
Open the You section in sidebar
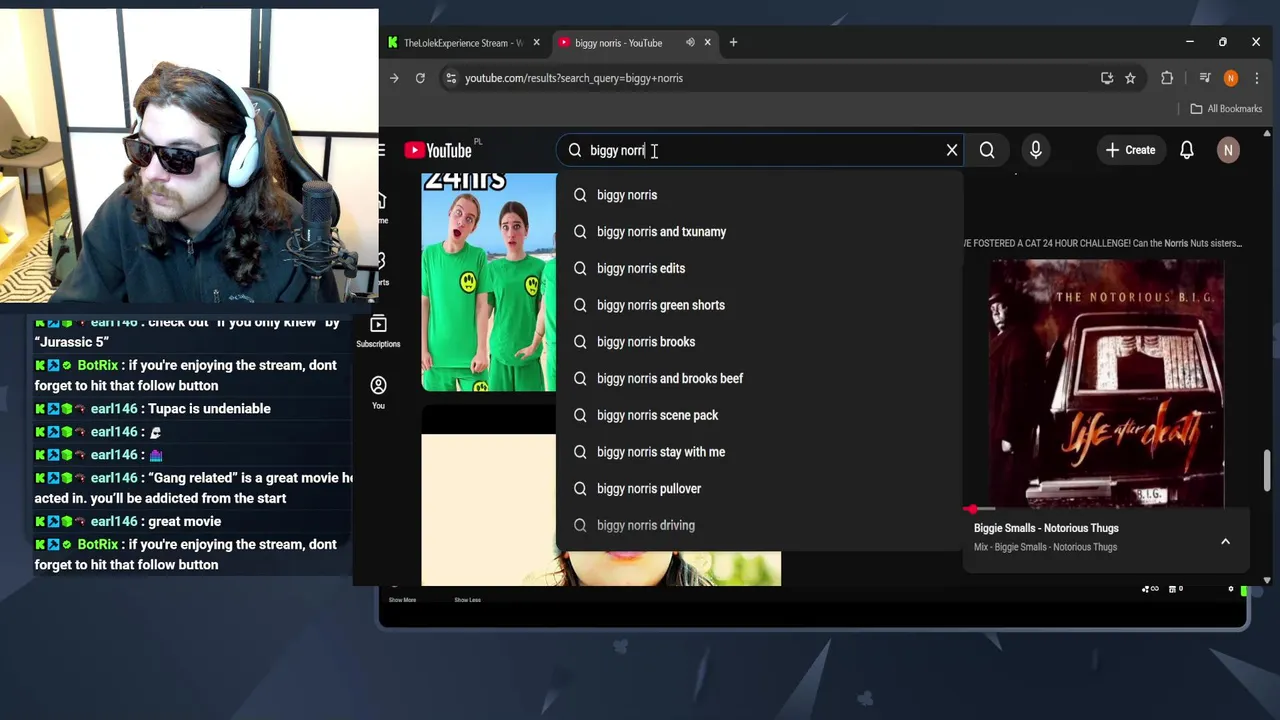378,392
